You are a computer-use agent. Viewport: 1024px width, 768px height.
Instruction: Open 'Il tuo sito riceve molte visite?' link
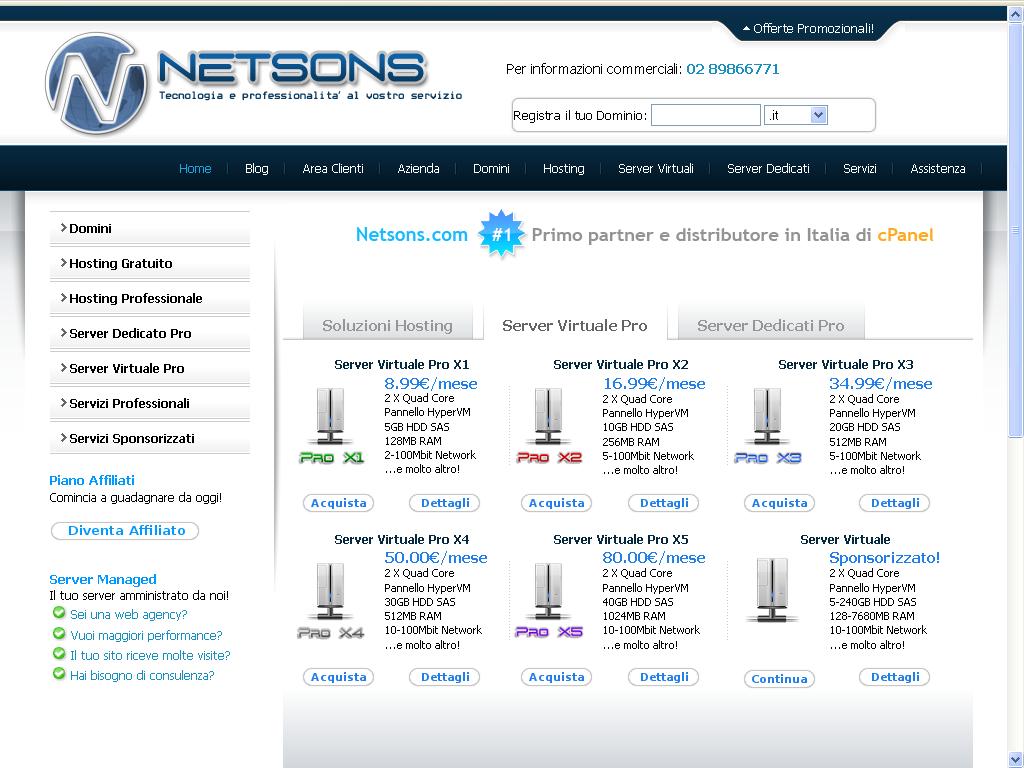150,656
